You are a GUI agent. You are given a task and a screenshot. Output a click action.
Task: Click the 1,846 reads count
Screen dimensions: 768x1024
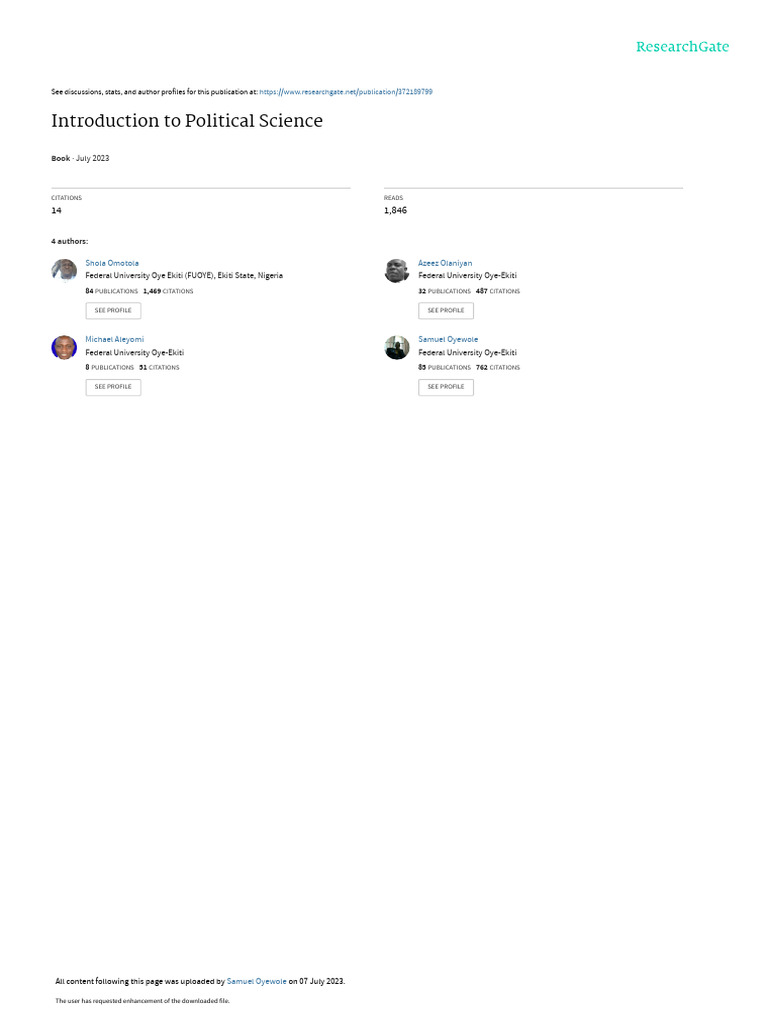[x=395, y=210]
